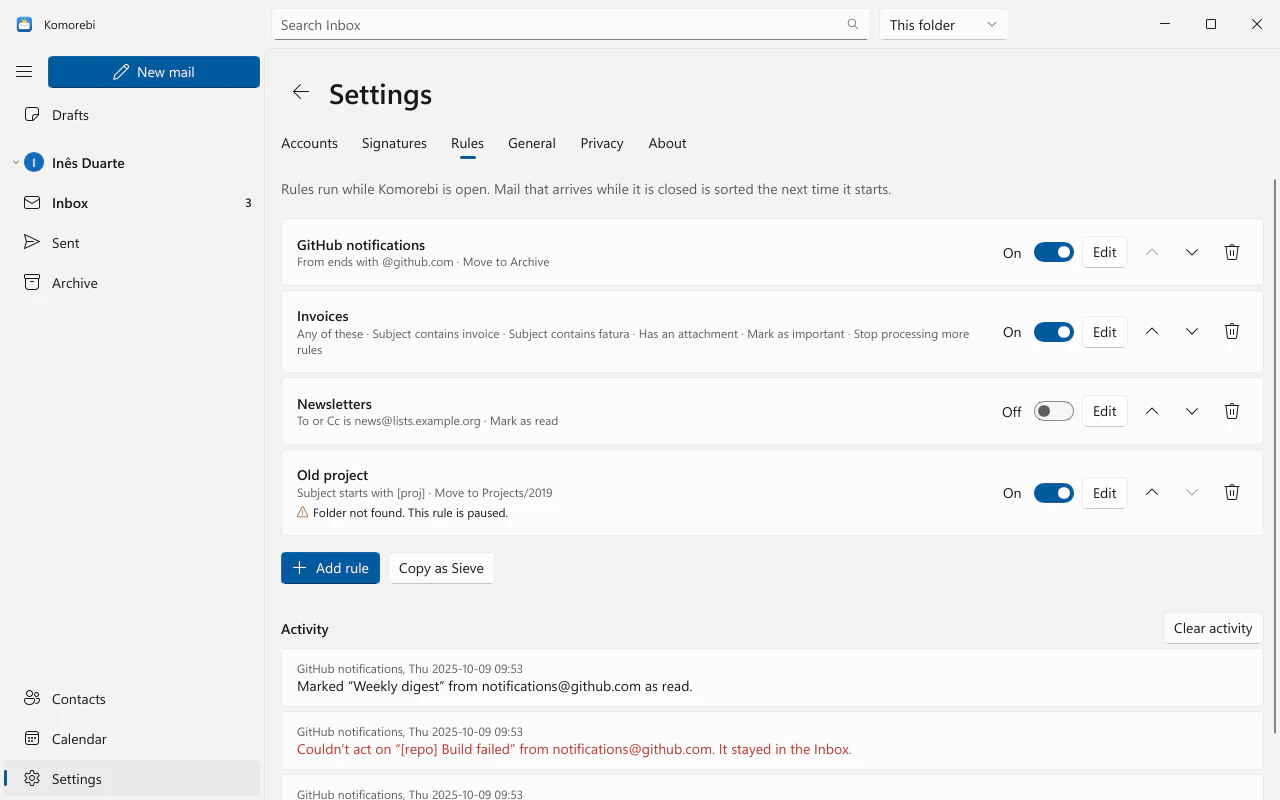Clear the activity log

pos(1213,628)
